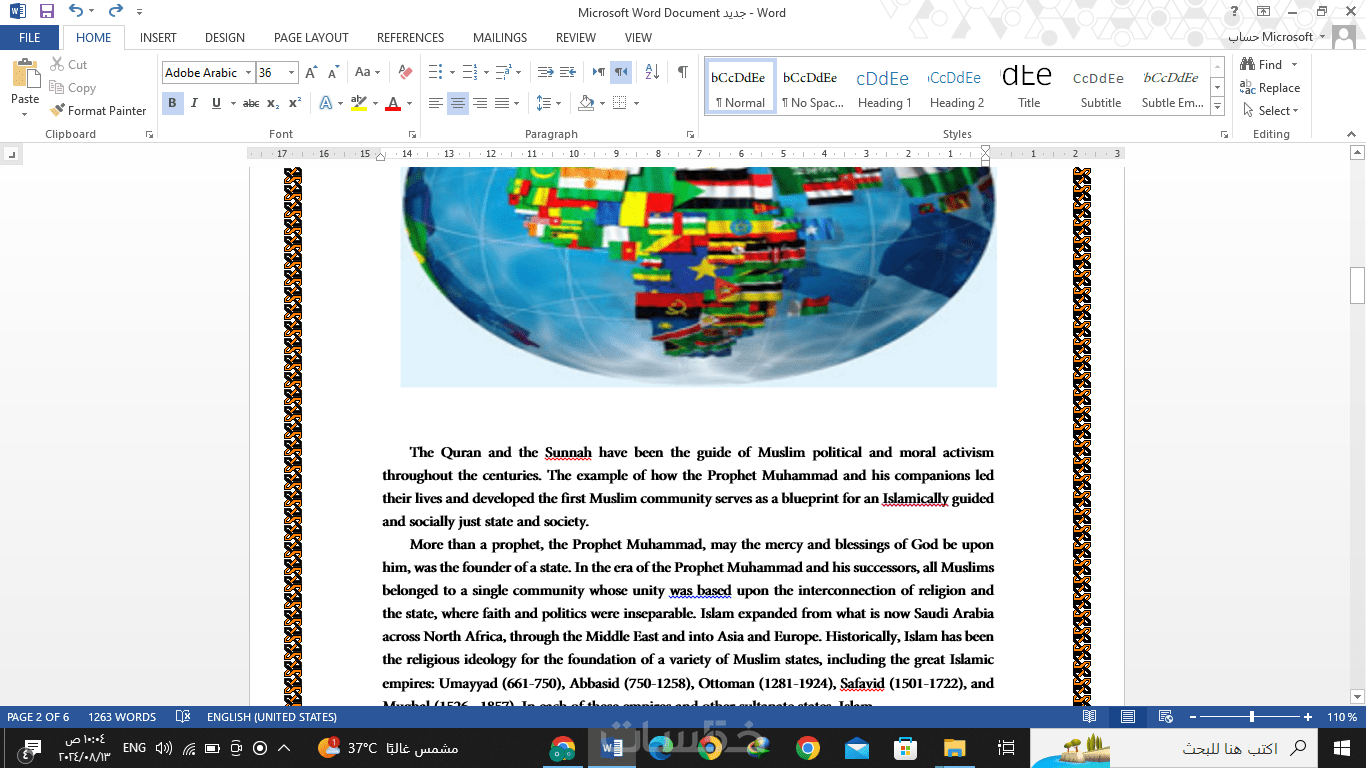Open Paragraph dialog box launcher
Screen dimensions: 1366x768
690,134
